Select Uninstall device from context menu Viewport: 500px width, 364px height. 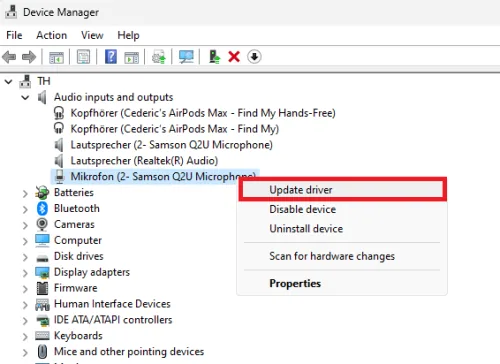coord(342,229)
